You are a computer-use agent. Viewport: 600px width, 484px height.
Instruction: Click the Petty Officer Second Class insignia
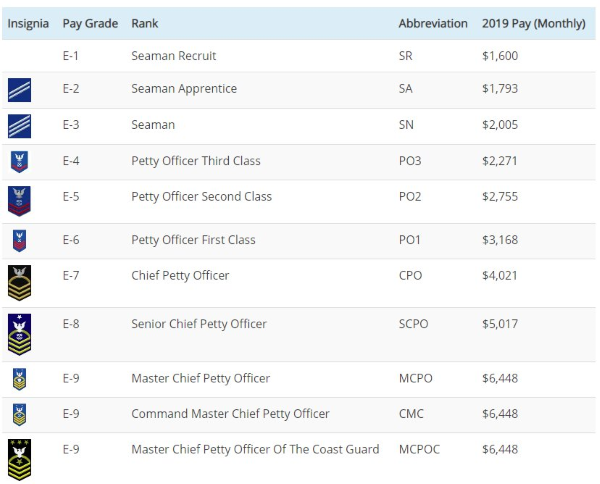pyautogui.click(x=19, y=199)
